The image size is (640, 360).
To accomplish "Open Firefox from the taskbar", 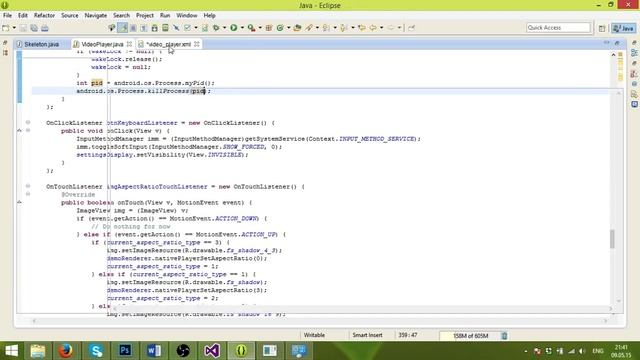I will pyautogui.click(x=66, y=351).
